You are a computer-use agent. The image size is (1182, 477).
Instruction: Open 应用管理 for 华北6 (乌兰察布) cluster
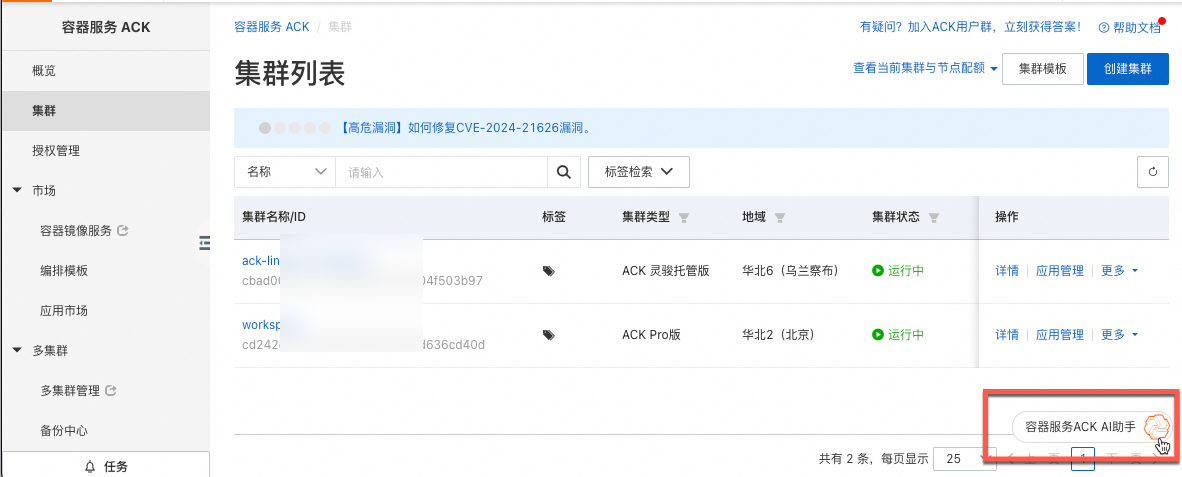(x=1060, y=271)
